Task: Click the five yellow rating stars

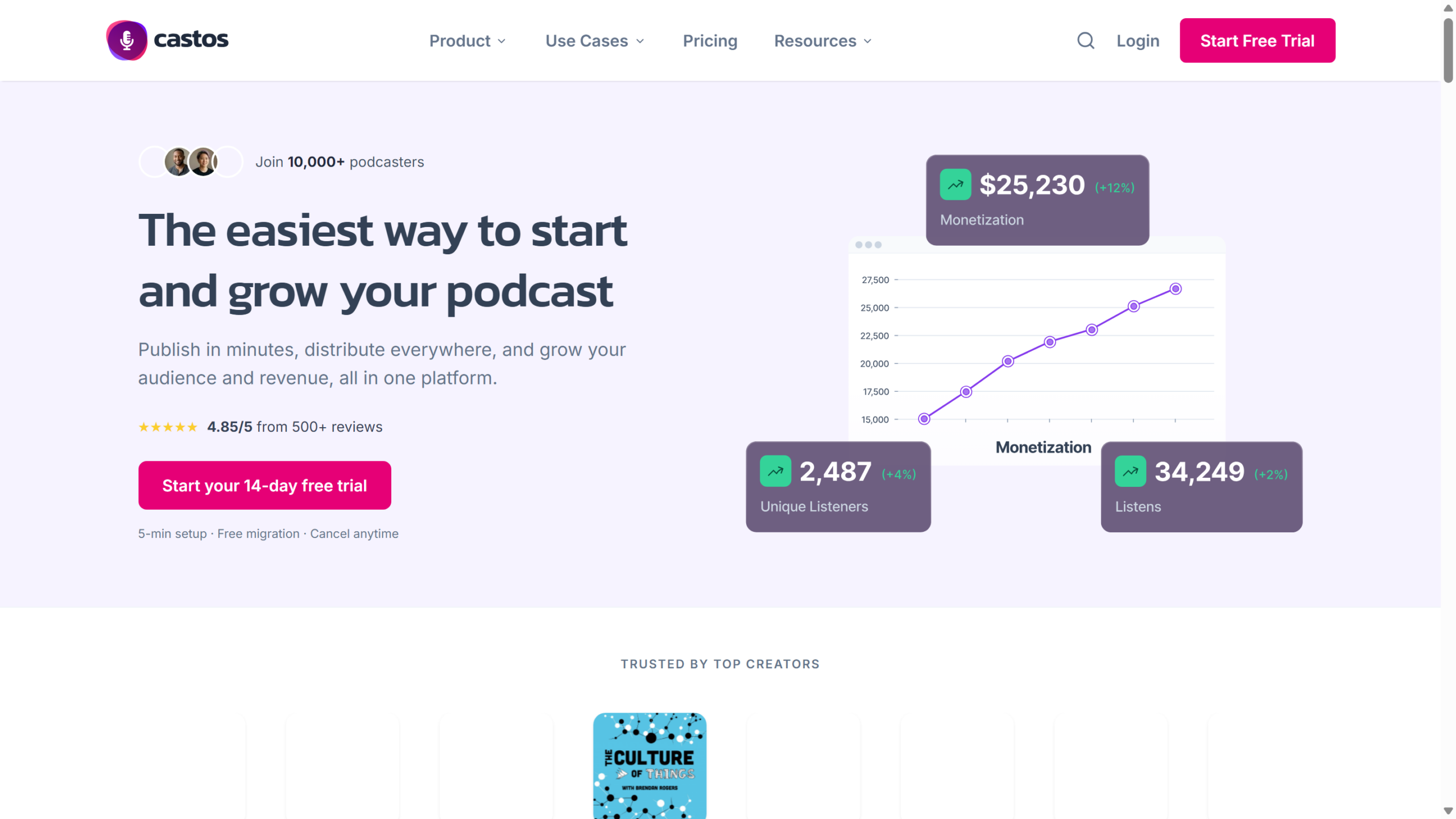Action: 168,427
